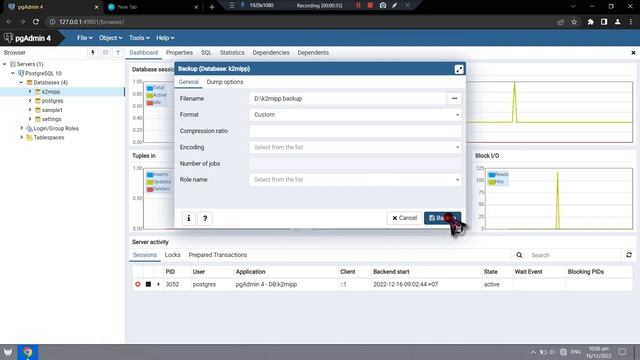Viewport: 640px width, 360px height.
Task: Expand the Login/Group Roles node
Action: 22,128
